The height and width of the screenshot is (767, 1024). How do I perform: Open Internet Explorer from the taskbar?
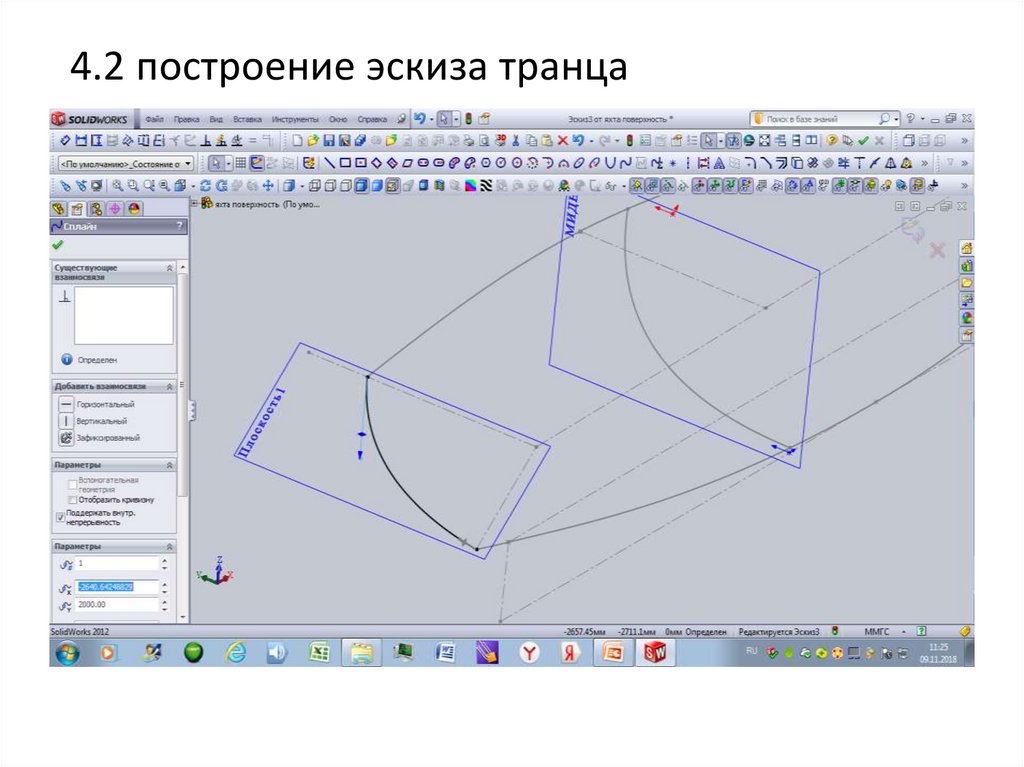[236, 653]
